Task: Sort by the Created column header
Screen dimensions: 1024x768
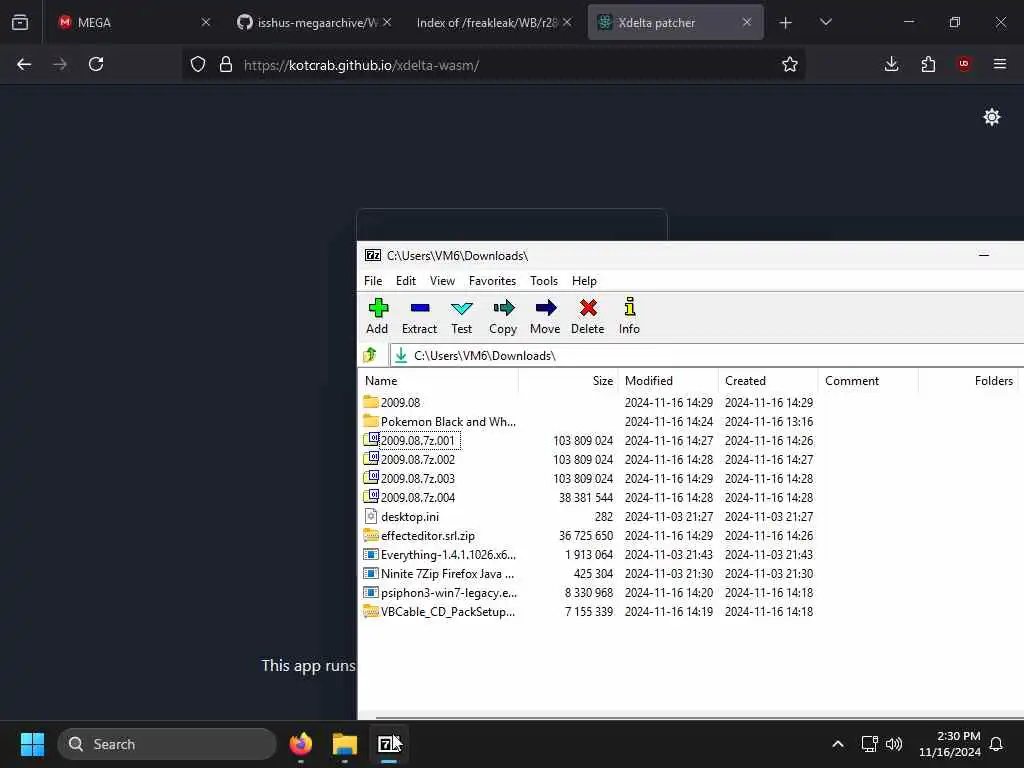Action: point(768,381)
